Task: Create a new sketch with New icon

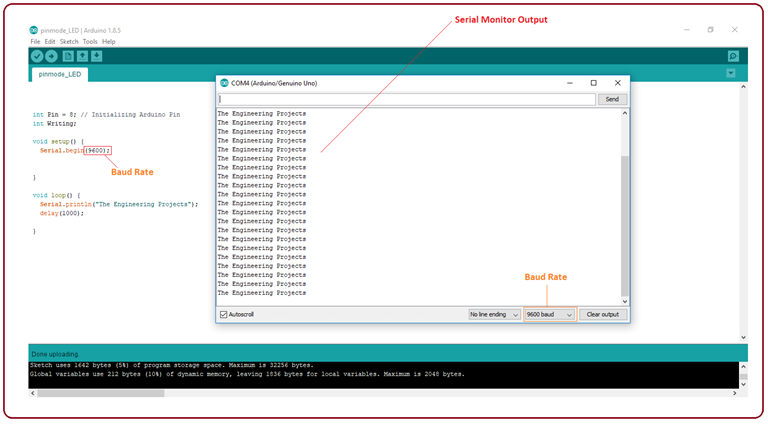Action: tap(68, 57)
